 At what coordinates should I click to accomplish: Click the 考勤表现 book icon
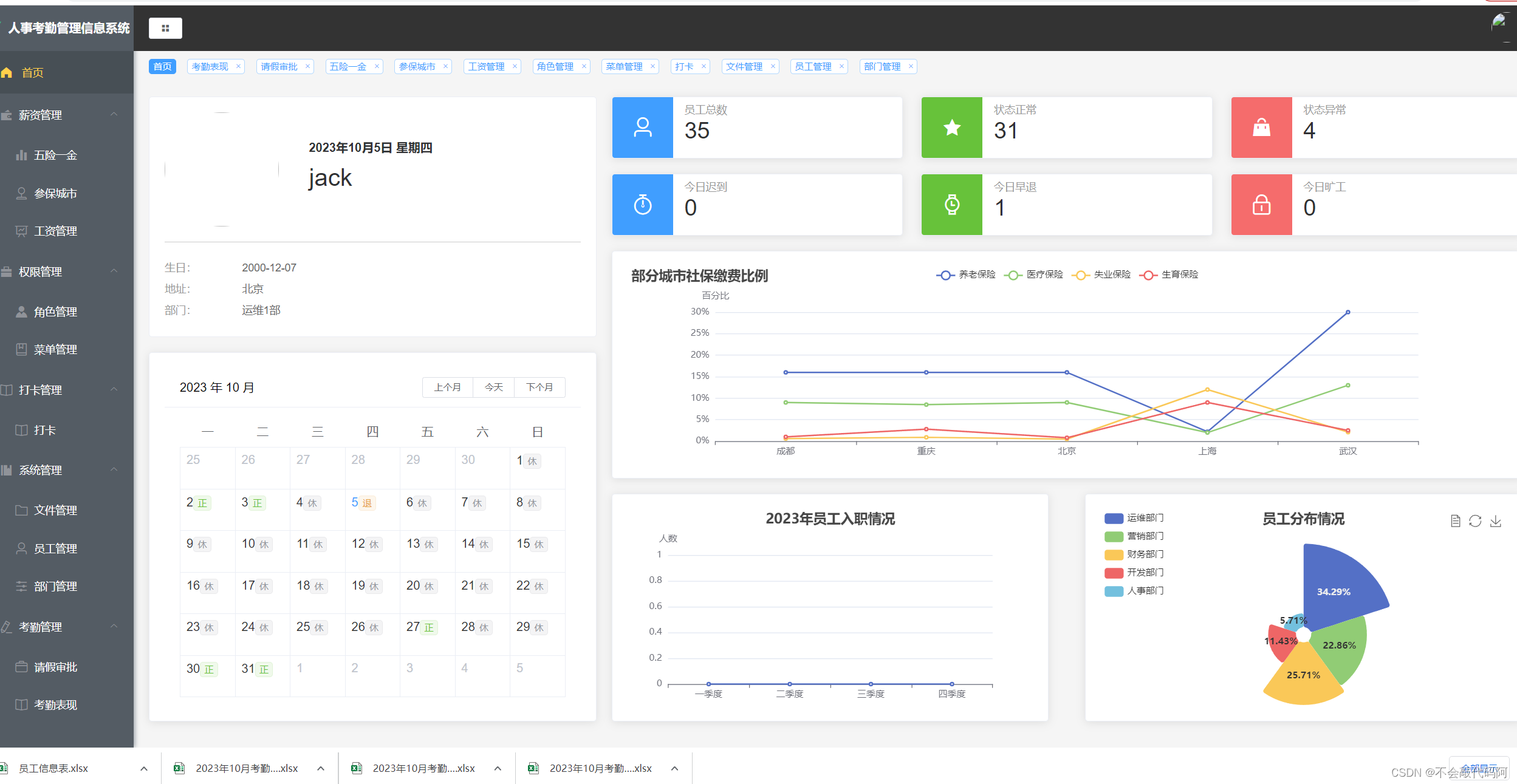point(21,704)
